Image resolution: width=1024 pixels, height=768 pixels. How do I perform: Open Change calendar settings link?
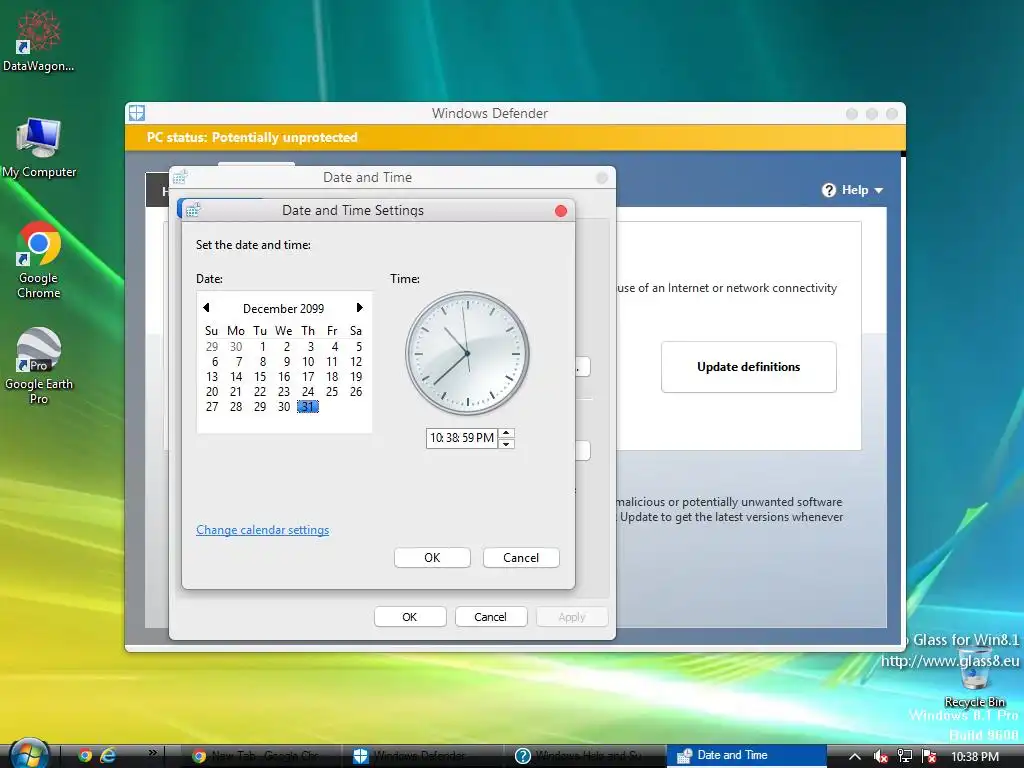coord(263,530)
